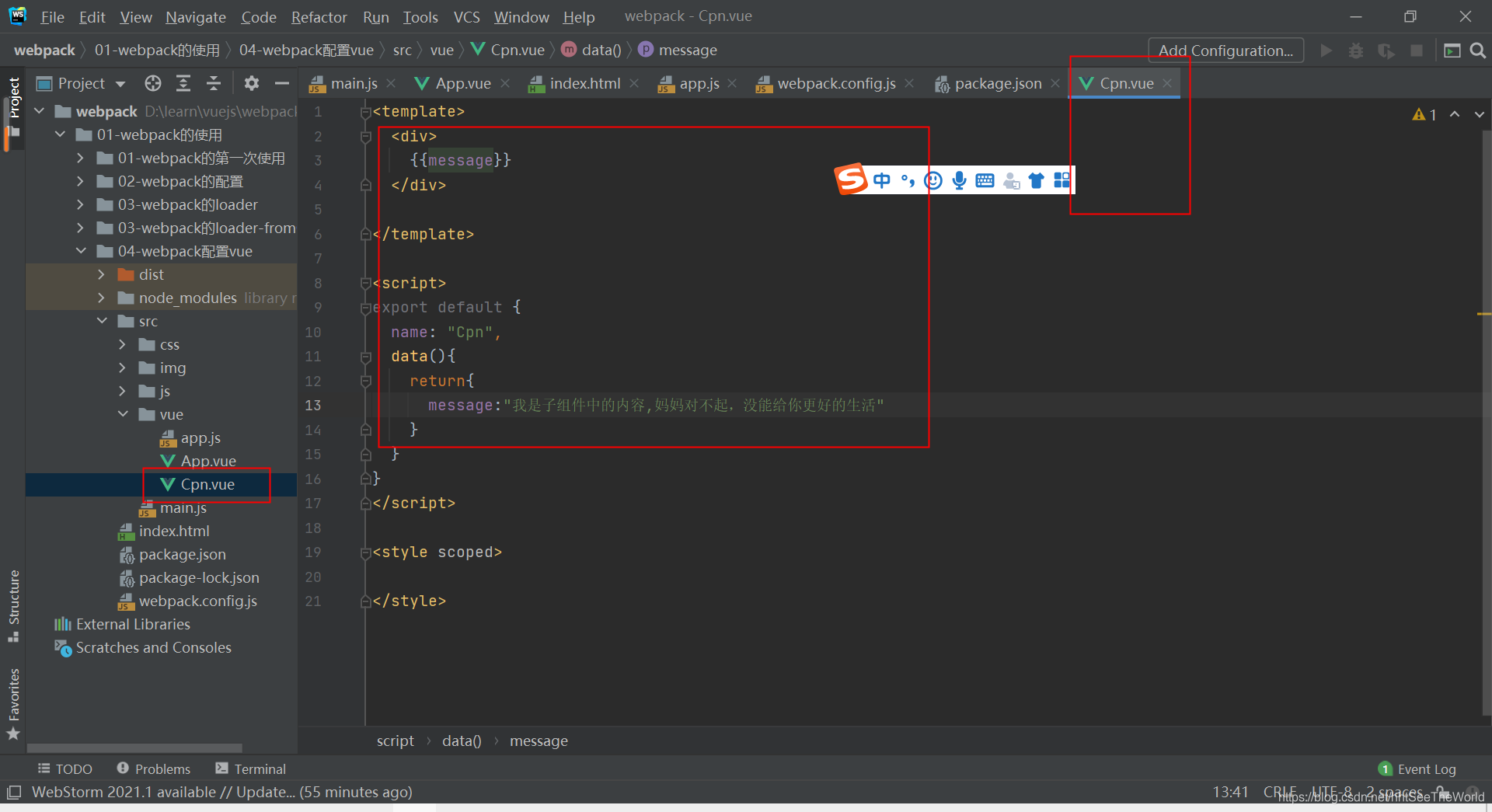Open the Navigate menu
The image size is (1492, 812).
(196, 16)
